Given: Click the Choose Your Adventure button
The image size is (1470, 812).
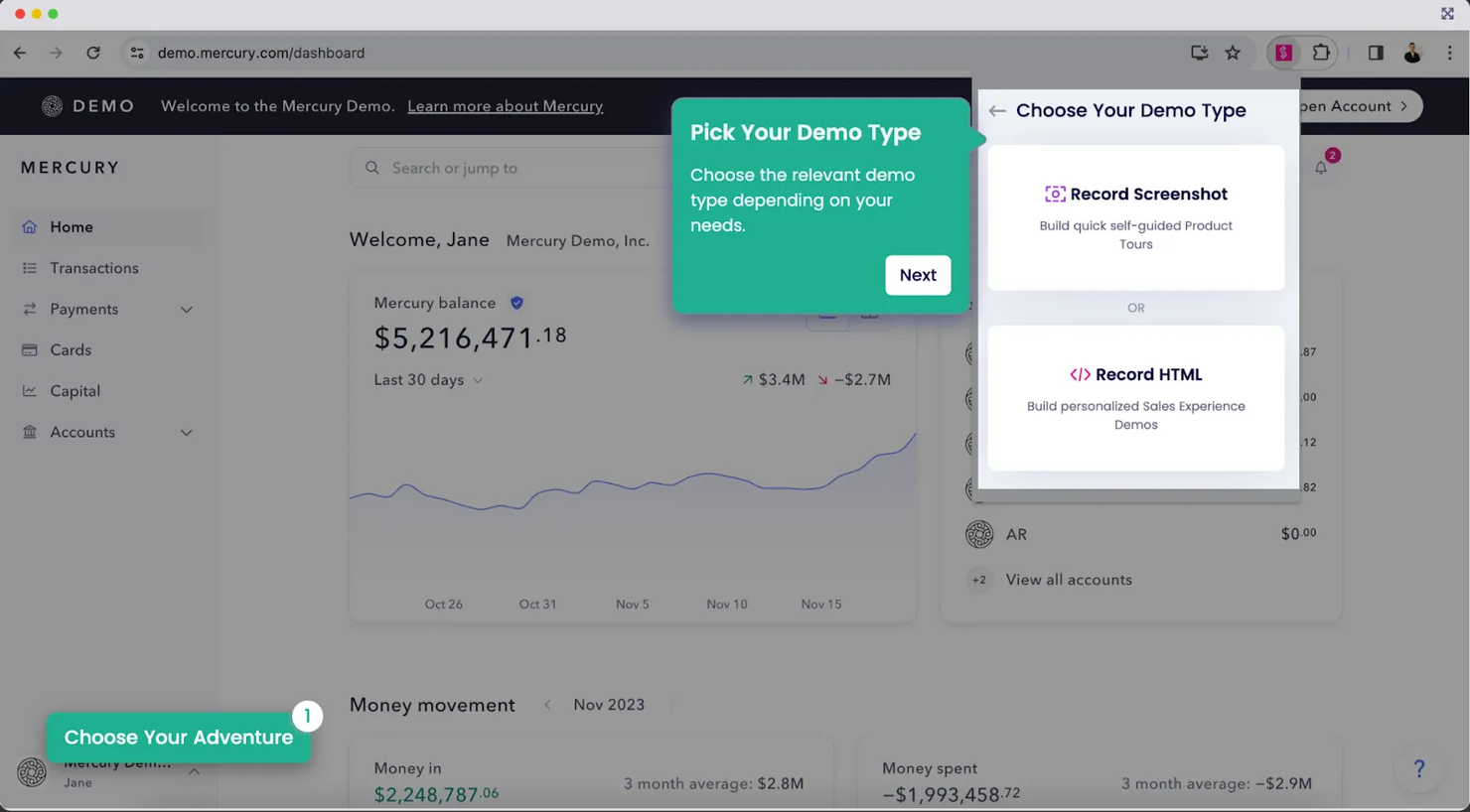Looking at the screenshot, I should (179, 738).
